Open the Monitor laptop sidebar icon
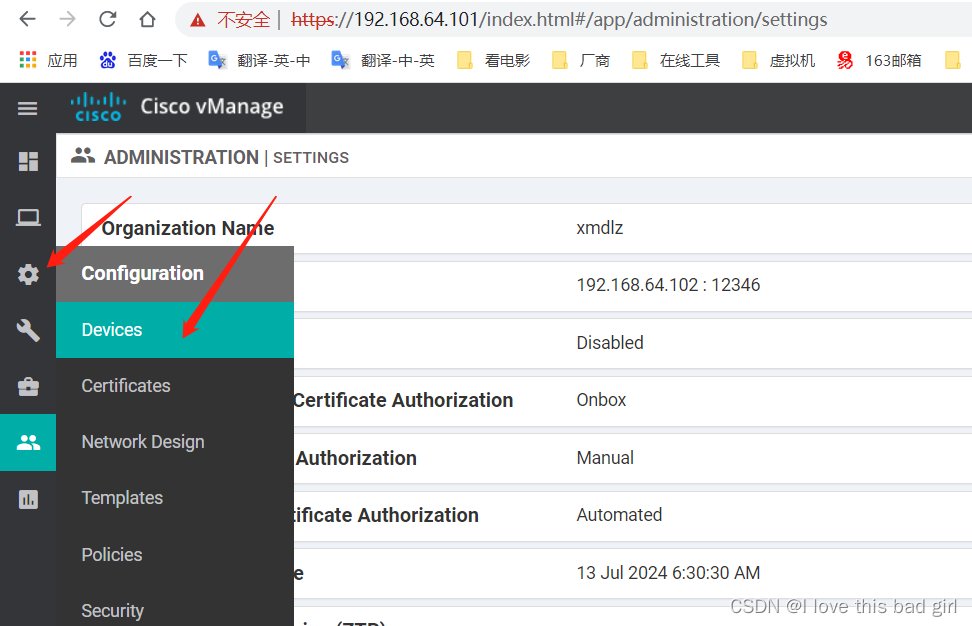The height and width of the screenshot is (626, 972). (x=28, y=218)
